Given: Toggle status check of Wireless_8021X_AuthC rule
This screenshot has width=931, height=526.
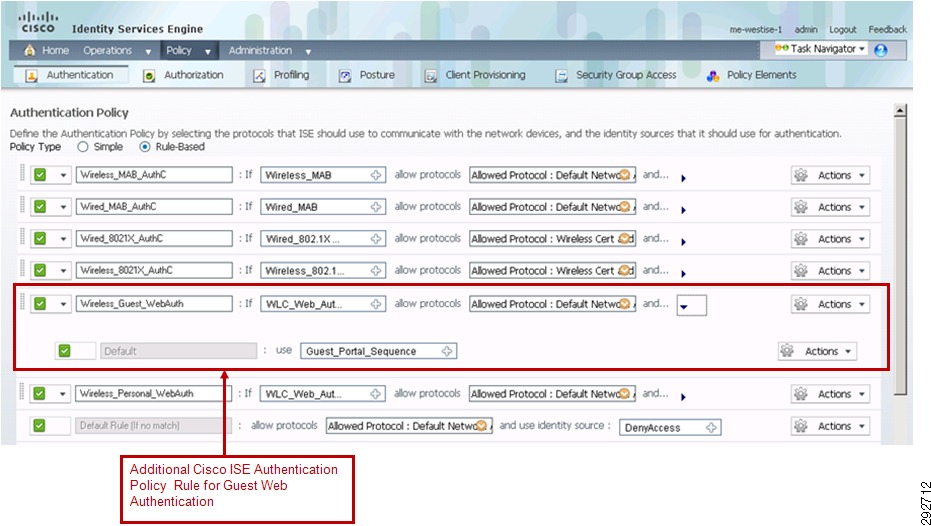Looking at the screenshot, I should pos(40,271).
